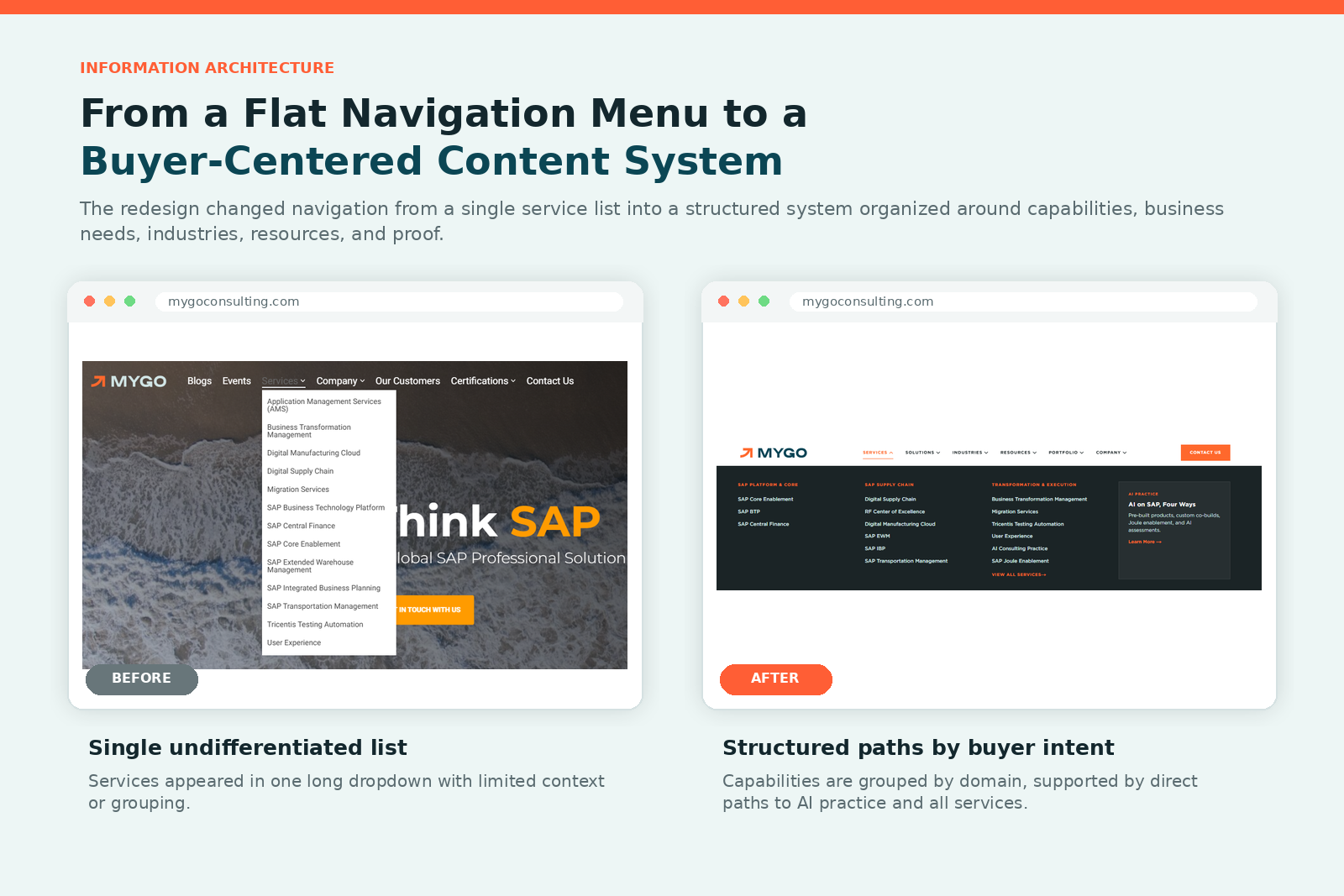The image size is (1344, 896).
Task: Expand the Company dropdown in the Before navigation
Action: click(340, 381)
